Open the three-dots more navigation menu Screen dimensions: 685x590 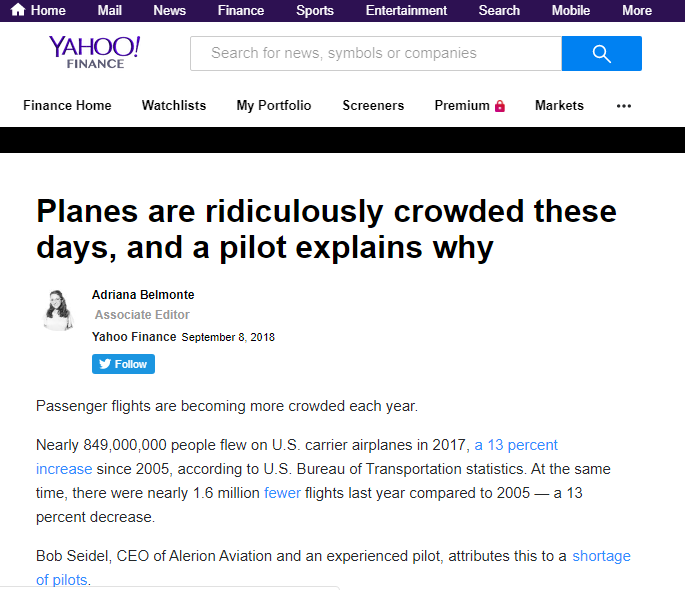coord(623,106)
